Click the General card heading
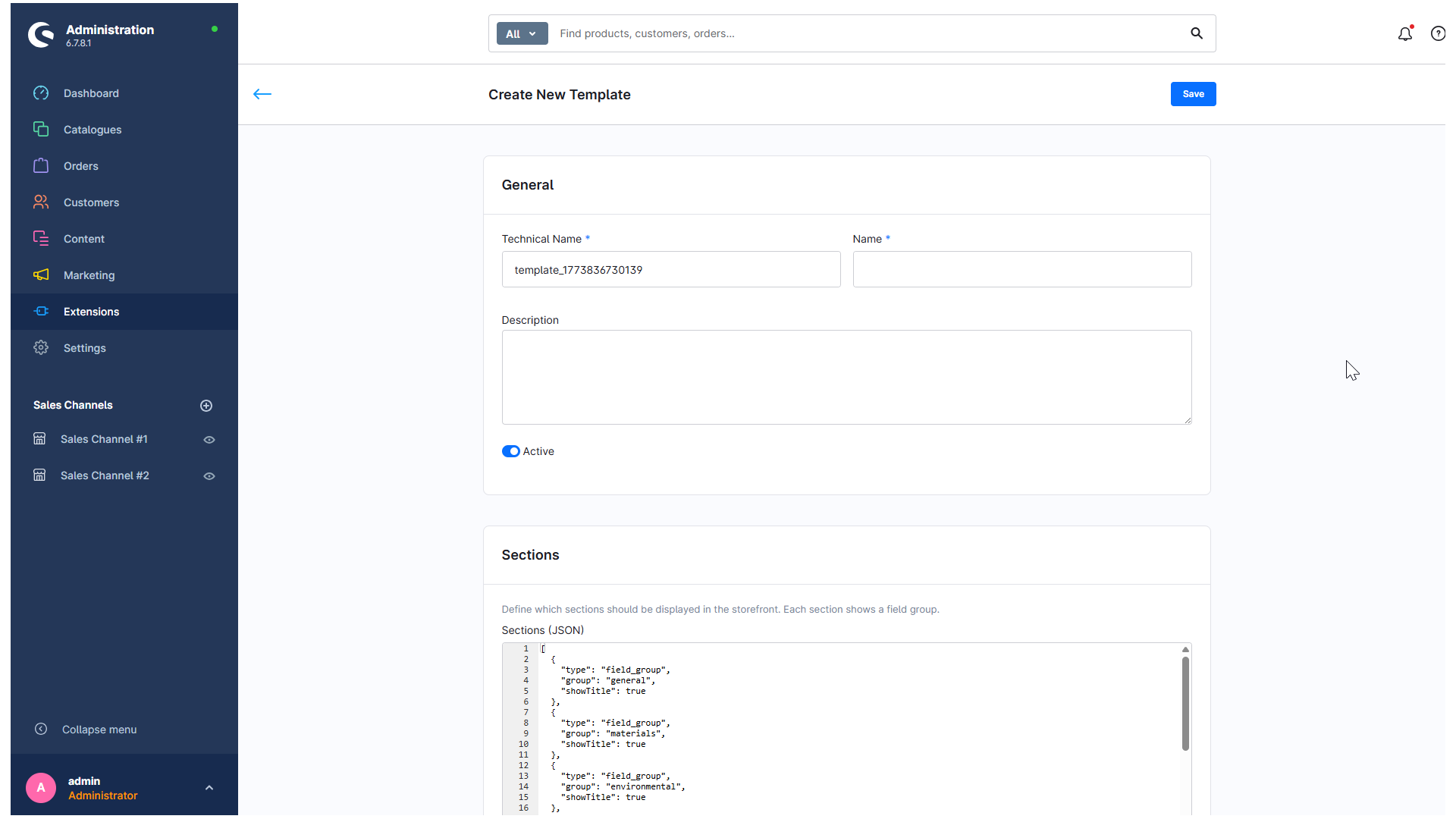This screenshot has height=819, width=1456. point(528,185)
